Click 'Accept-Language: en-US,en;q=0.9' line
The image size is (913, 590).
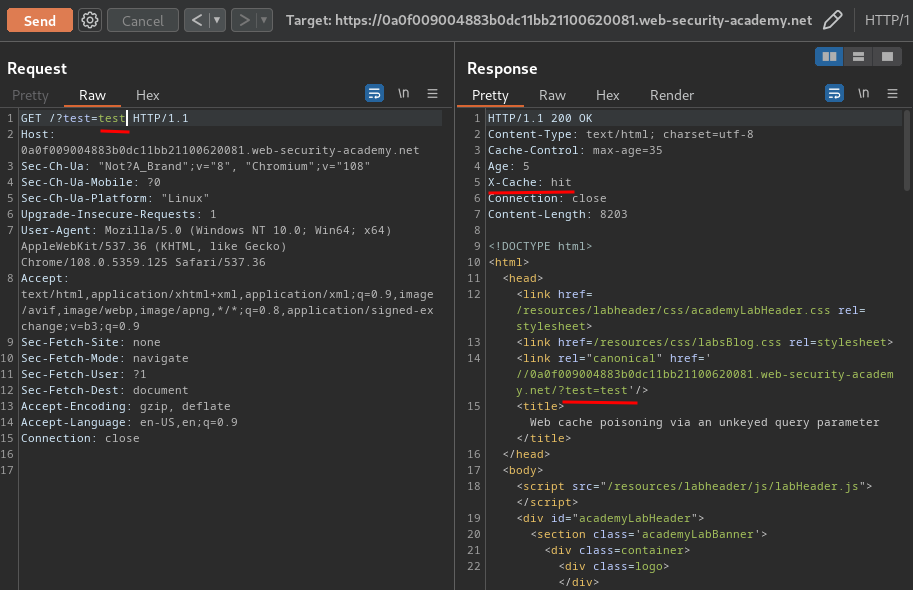[x=129, y=422]
